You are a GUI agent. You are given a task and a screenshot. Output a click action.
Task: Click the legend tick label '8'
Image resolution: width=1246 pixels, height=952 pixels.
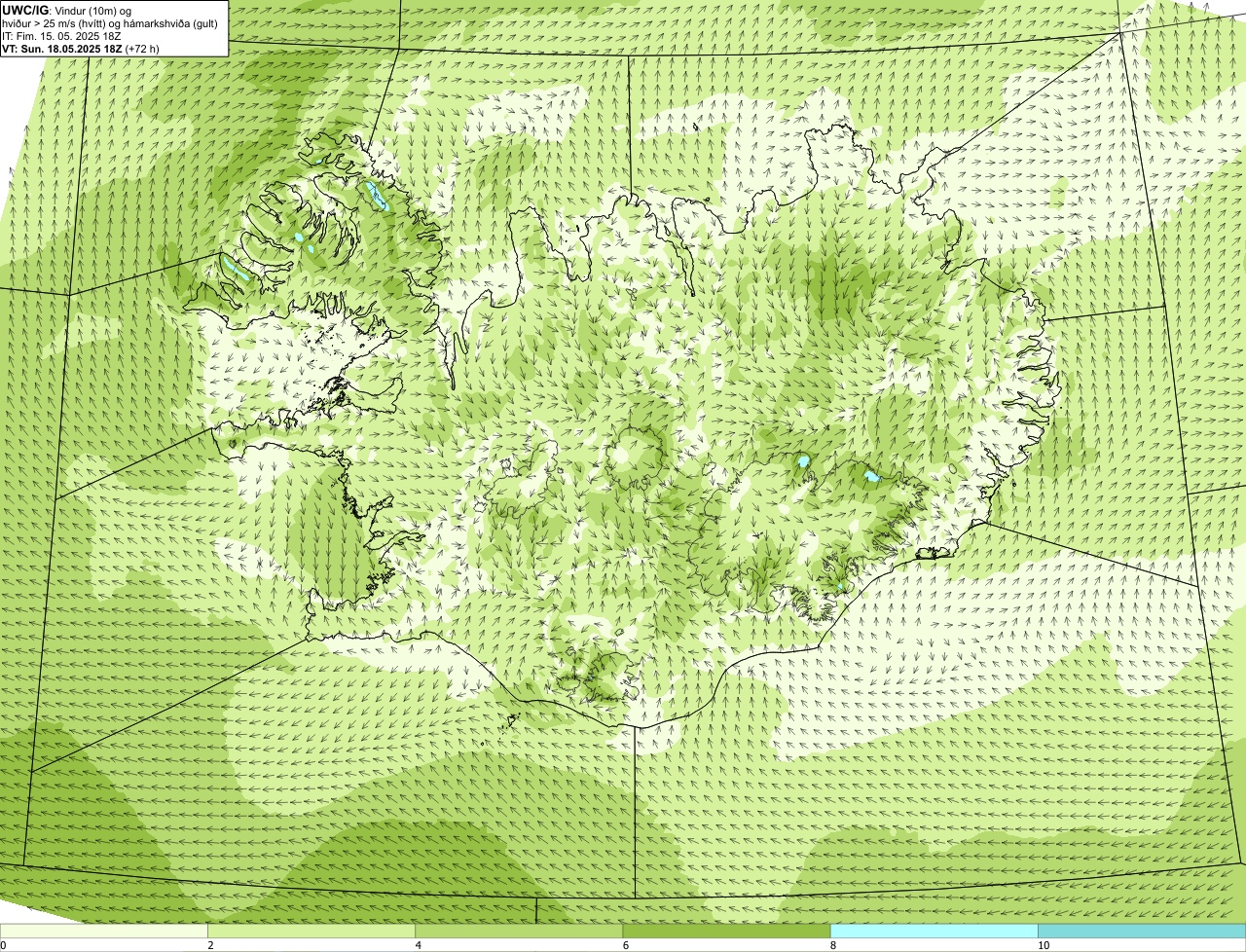tap(833, 945)
